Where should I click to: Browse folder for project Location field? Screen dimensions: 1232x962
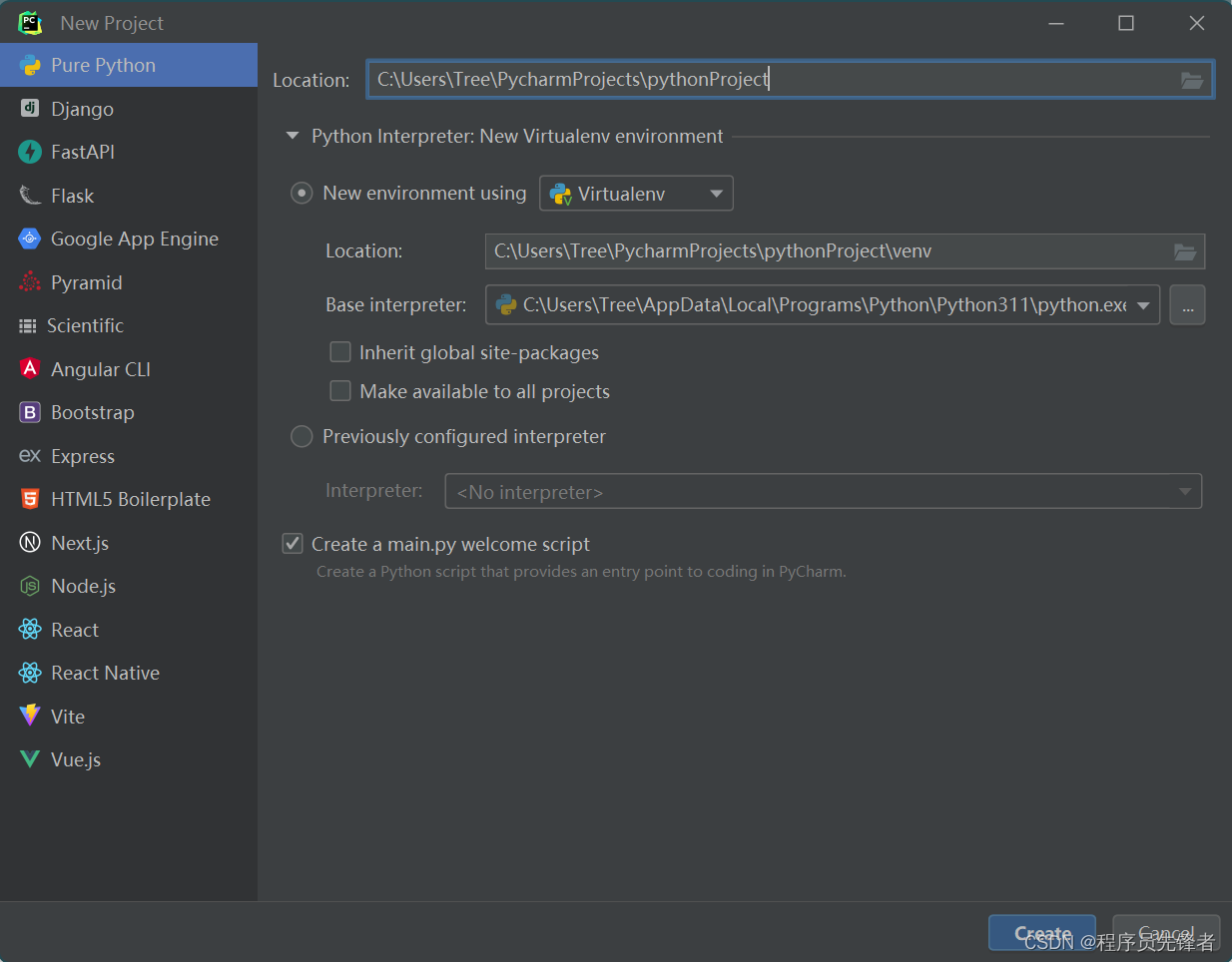click(x=1192, y=80)
